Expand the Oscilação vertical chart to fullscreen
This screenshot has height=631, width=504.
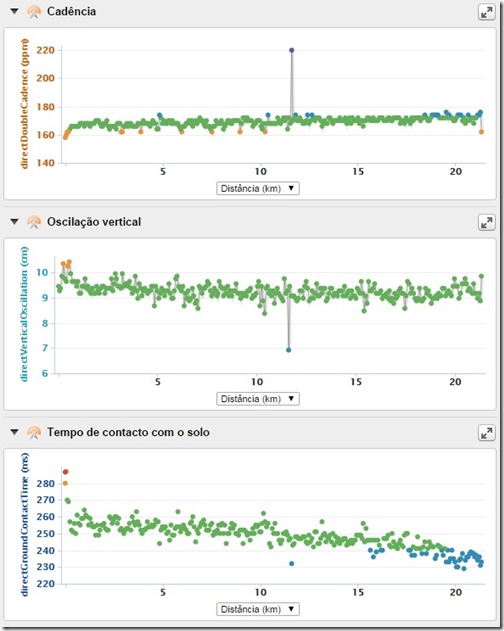pyautogui.click(x=486, y=223)
